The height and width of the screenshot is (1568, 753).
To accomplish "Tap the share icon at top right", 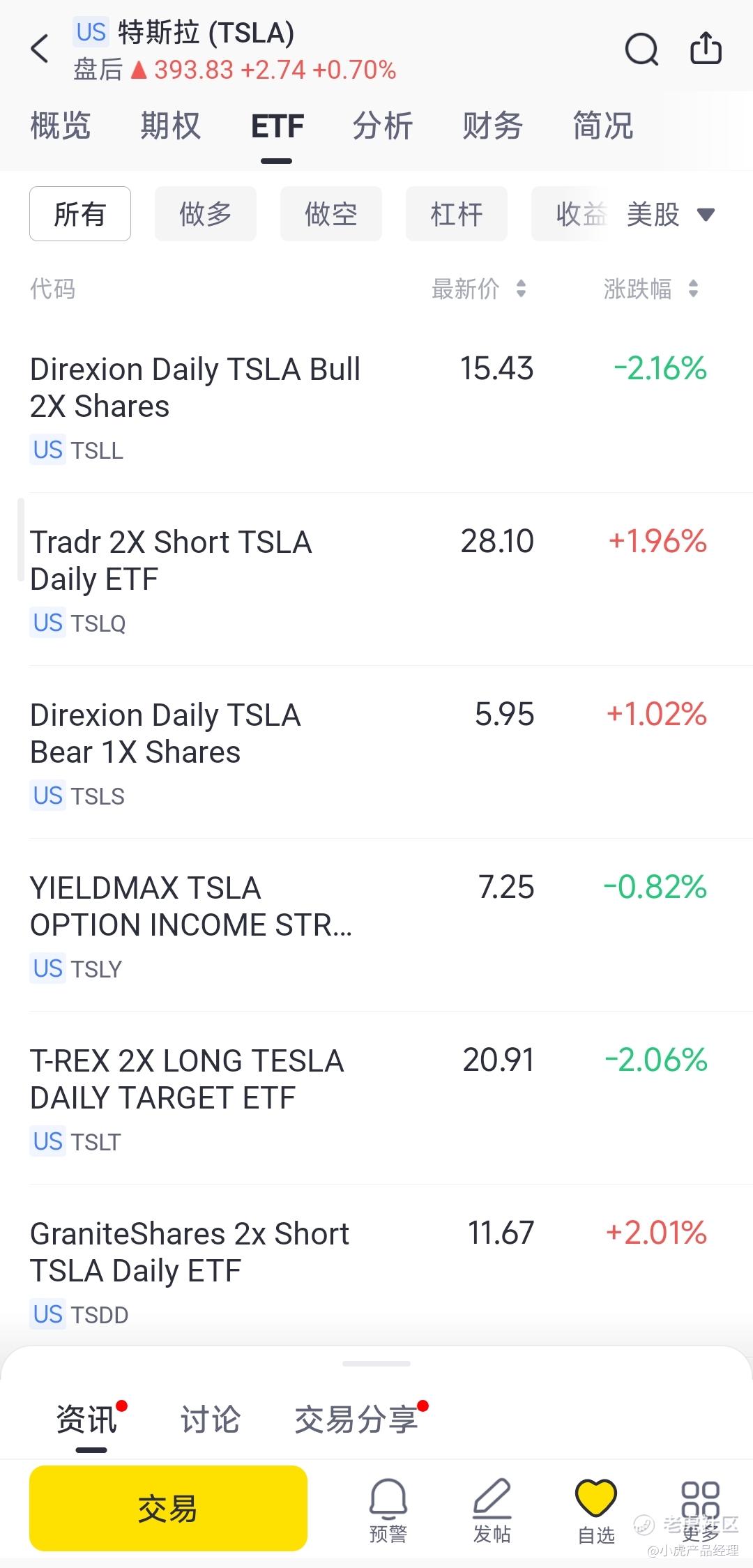I will coord(706,49).
